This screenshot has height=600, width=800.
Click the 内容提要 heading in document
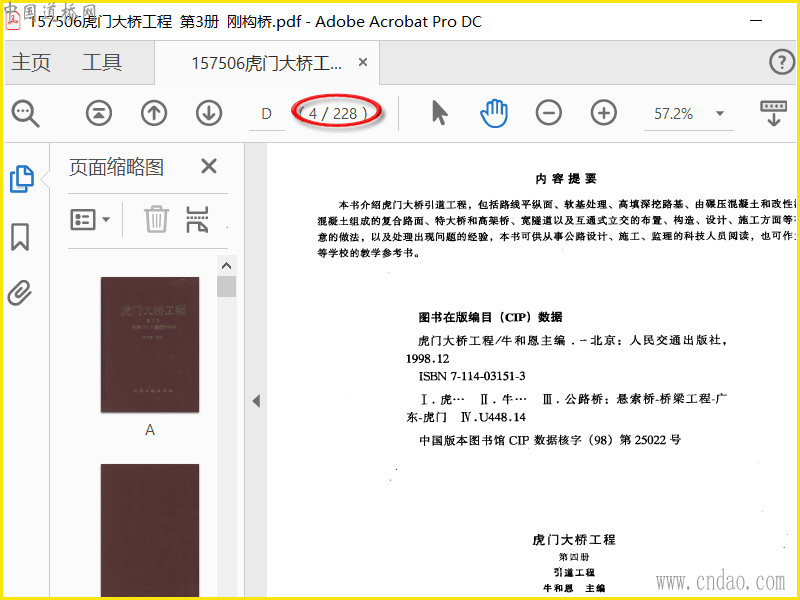(566, 179)
